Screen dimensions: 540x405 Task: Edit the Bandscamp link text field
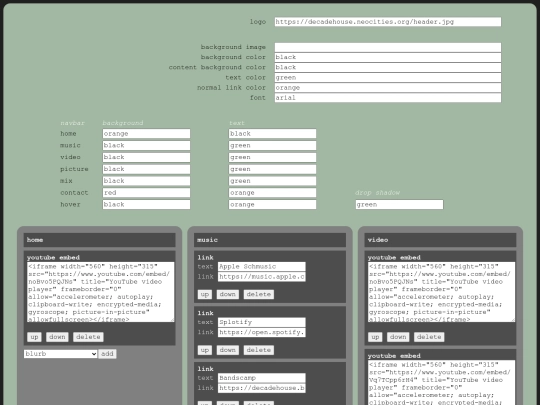point(262,378)
